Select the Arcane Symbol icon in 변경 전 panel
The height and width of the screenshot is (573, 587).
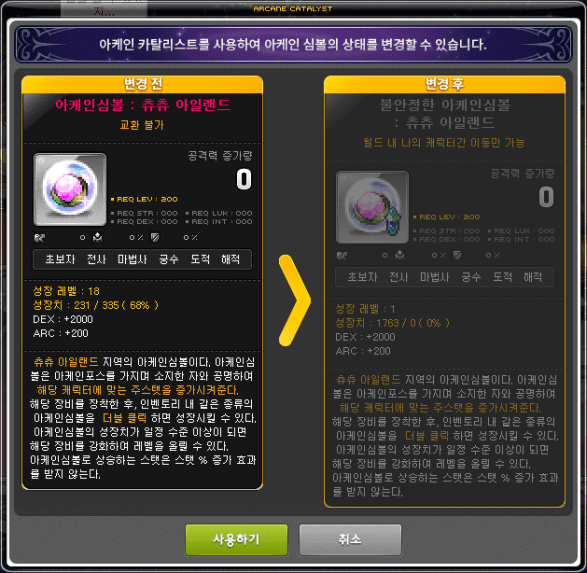tap(70, 189)
